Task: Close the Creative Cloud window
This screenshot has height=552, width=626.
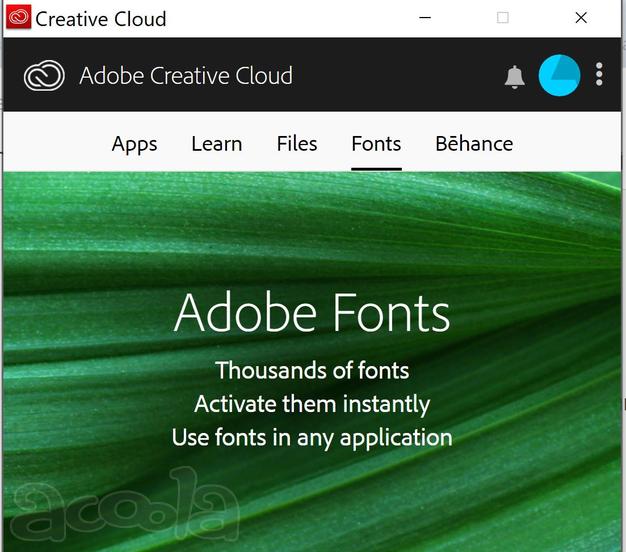Action: pos(581,18)
